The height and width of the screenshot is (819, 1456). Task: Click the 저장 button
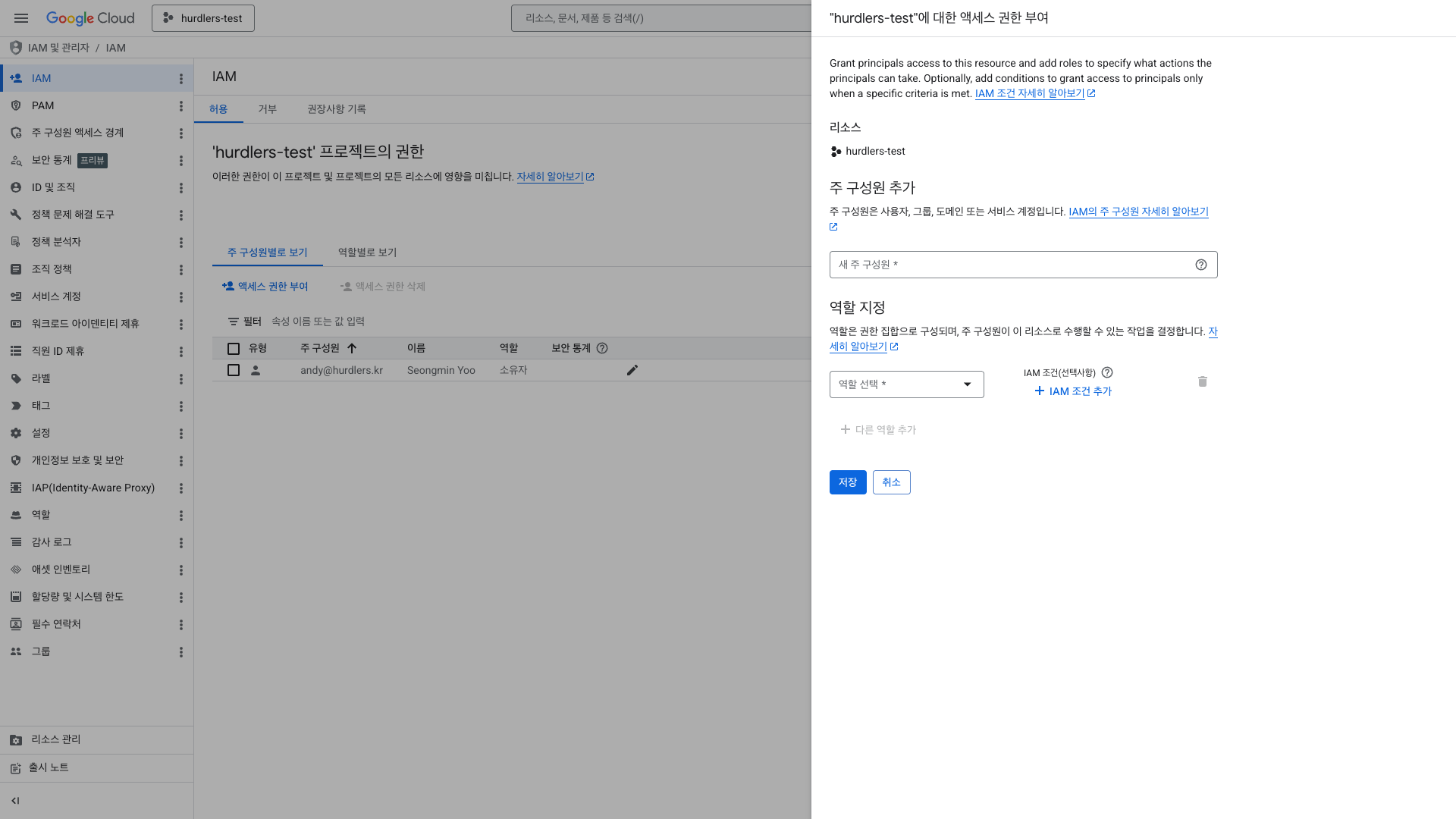tap(848, 482)
